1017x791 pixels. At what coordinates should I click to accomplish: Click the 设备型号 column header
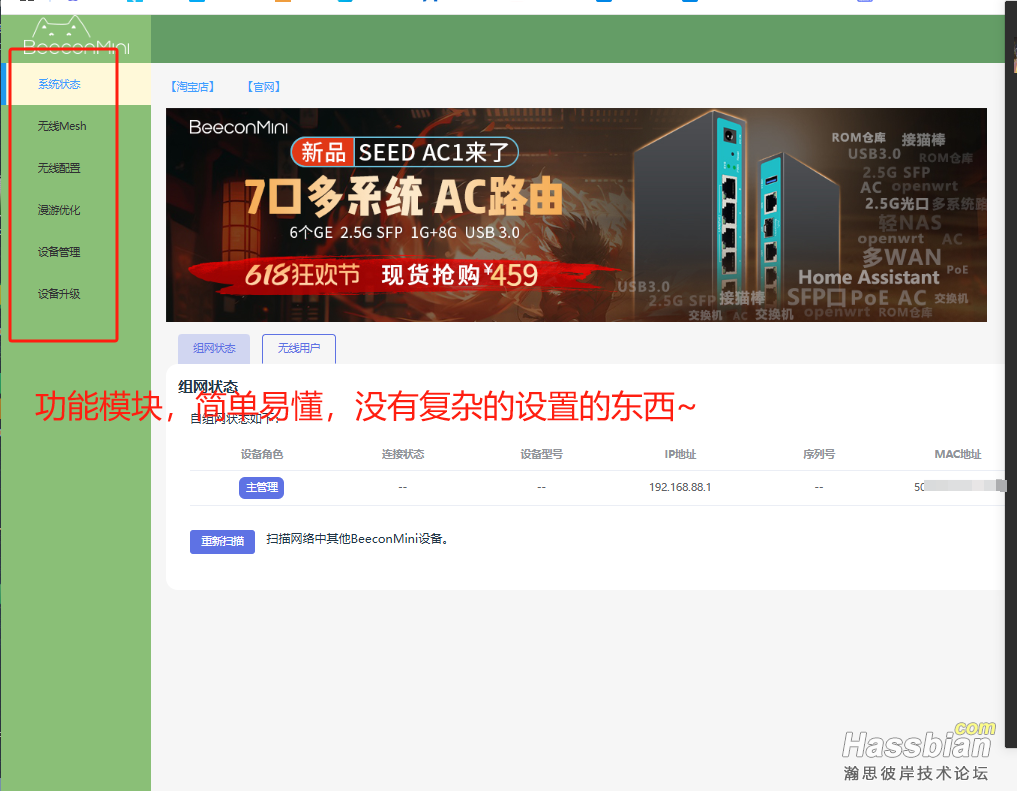[x=542, y=455]
